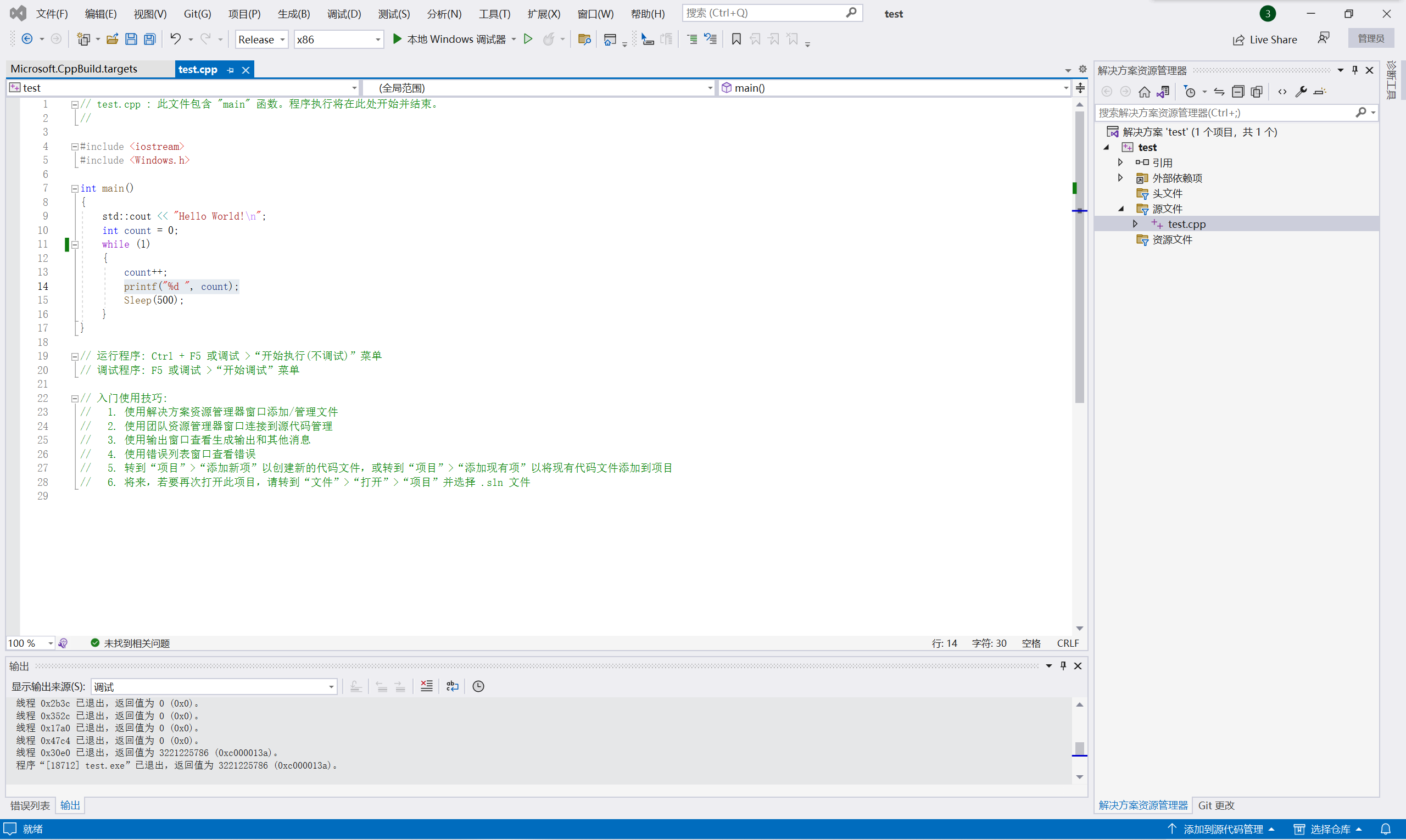Image resolution: width=1406 pixels, height=840 pixels.
Task: Click Show All Files icon in Solution Explorer
Action: pos(1257,92)
